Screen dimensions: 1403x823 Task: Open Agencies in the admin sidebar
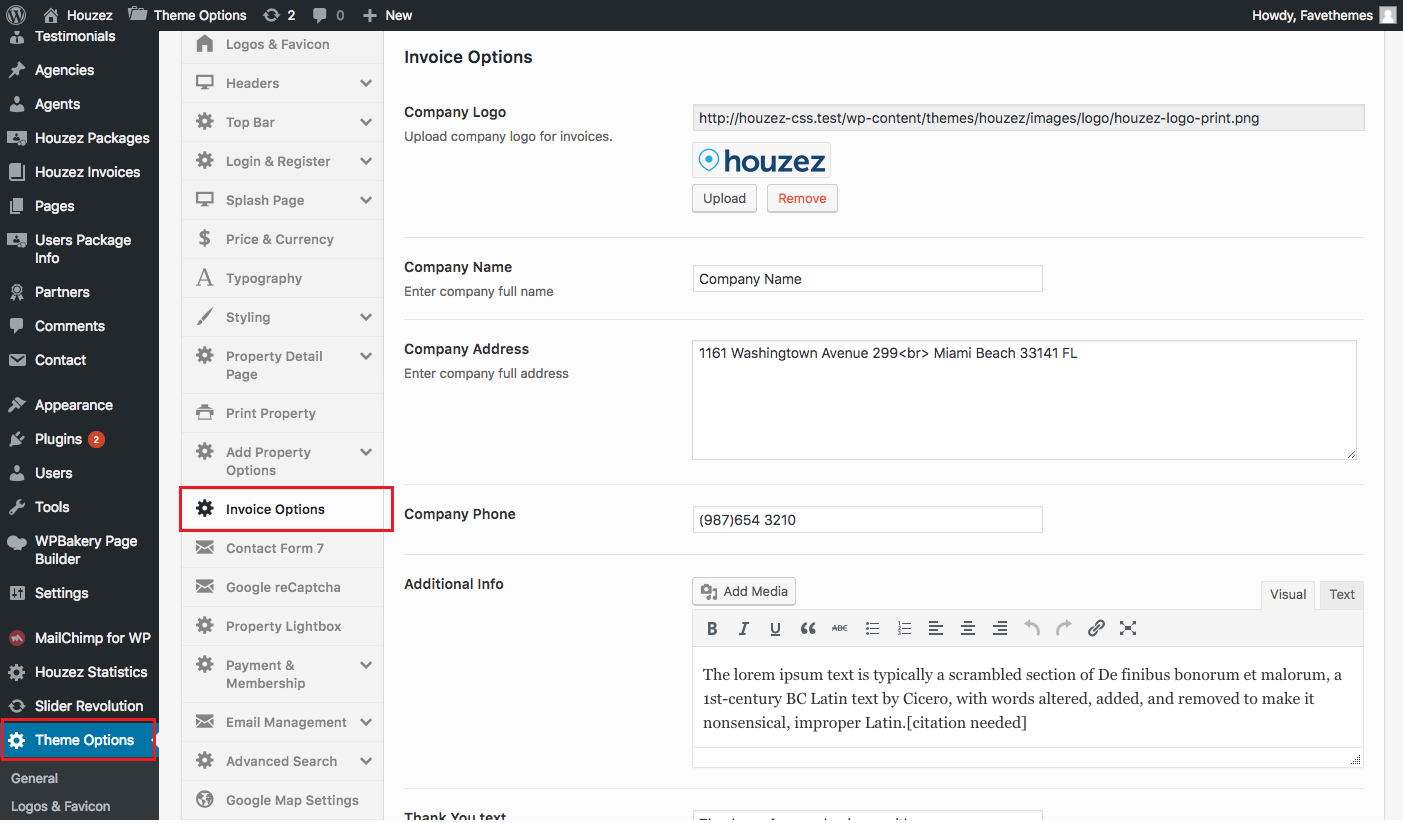[79, 70]
